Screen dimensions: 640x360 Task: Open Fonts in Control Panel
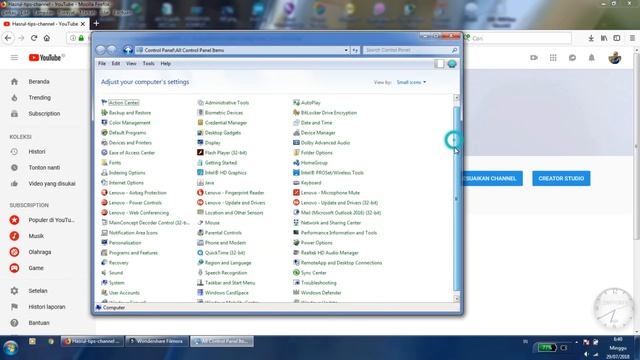[111, 163]
